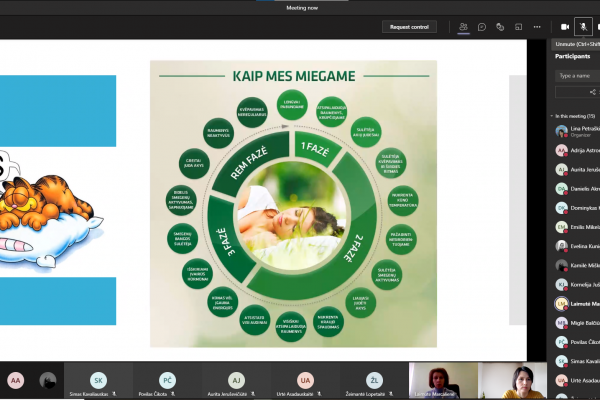Select the Simas Kavaliauskas video tile
Viewport: 600px width, 400px height.
pos(98,380)
